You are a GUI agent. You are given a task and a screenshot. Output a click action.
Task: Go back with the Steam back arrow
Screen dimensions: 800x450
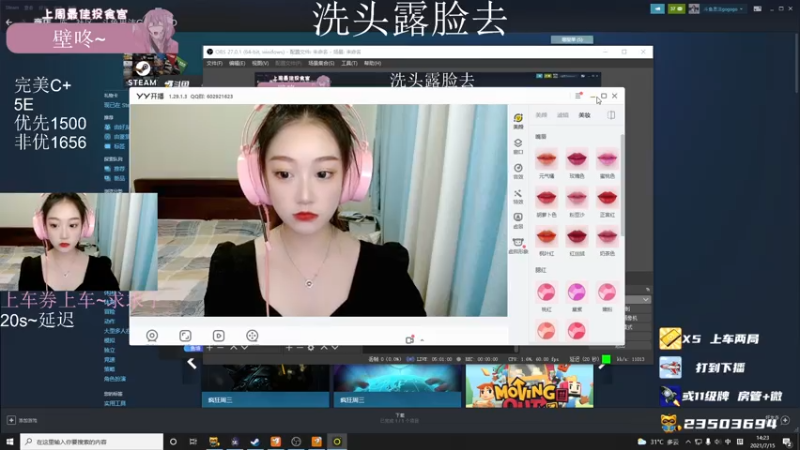point(9,22)
